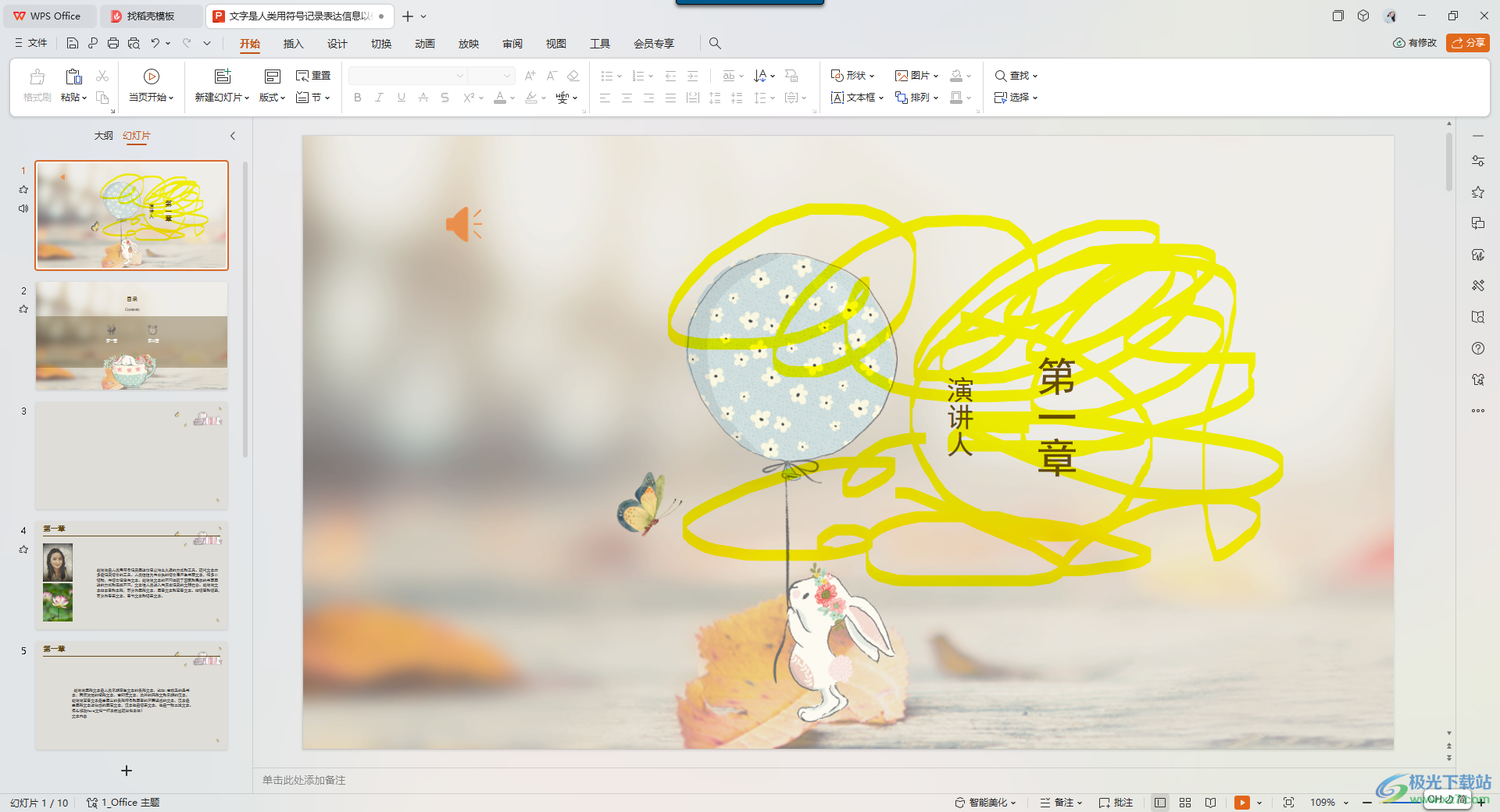
Task: Toggle bold formatting
Action: click(358, 98)
